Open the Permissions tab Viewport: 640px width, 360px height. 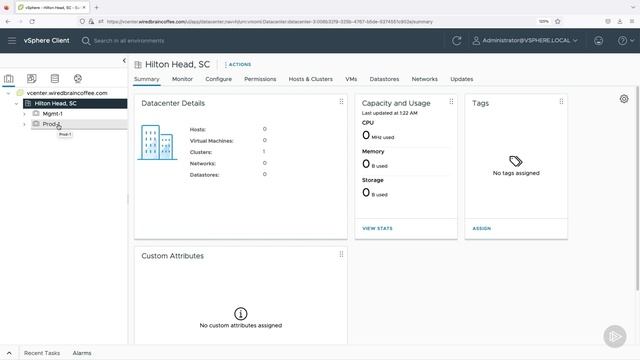tap(260, 79)
